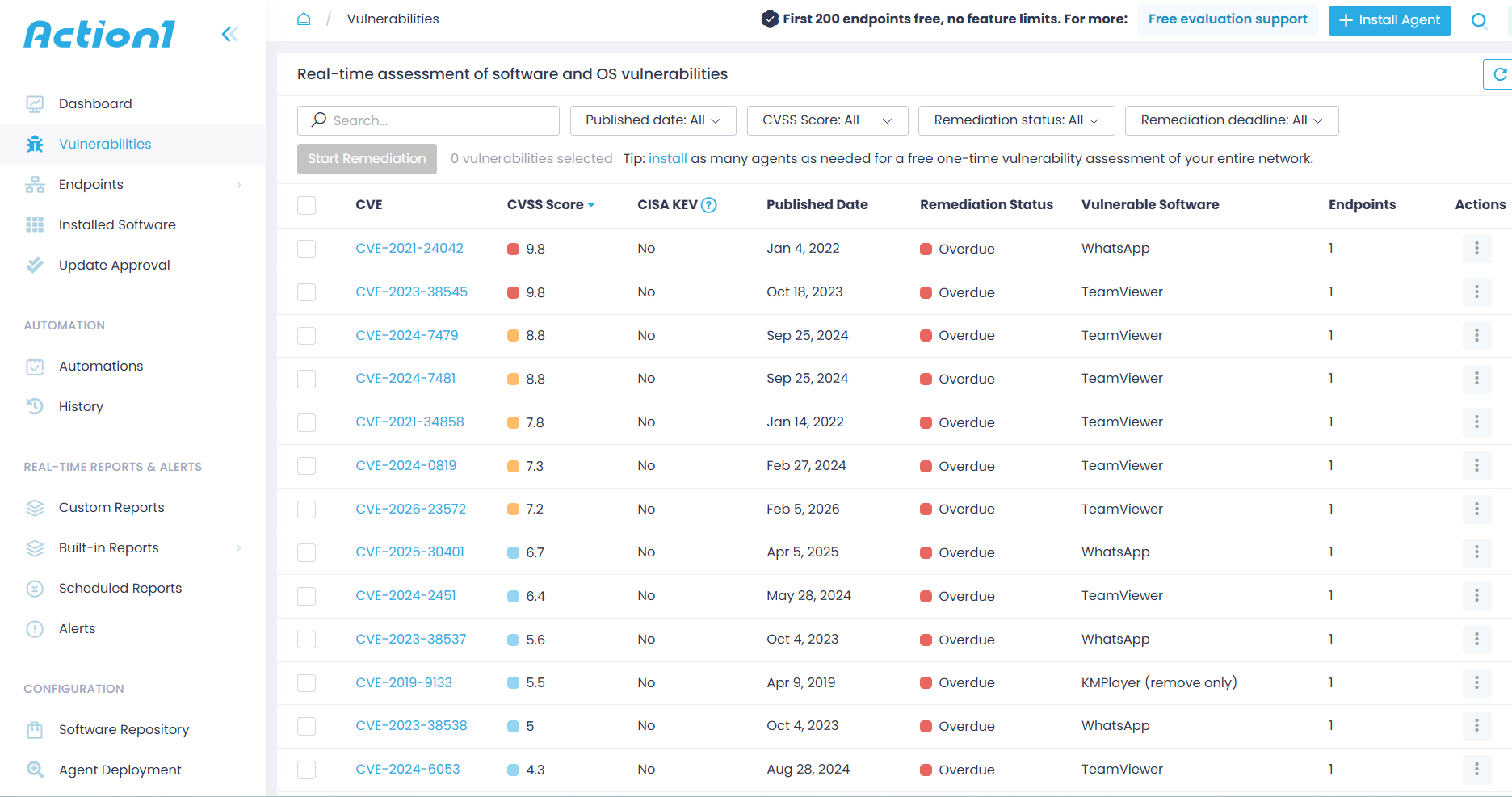Click the red severity dot for CVE-2021-24042

click(513, 249)
